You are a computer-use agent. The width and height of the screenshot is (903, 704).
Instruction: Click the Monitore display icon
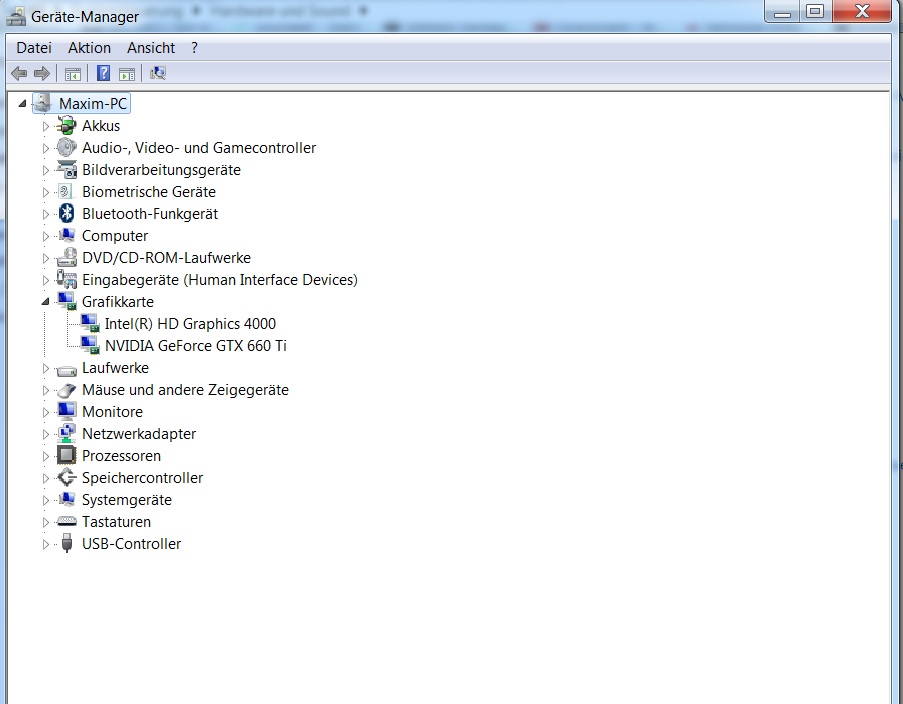[x=67, y=411]
